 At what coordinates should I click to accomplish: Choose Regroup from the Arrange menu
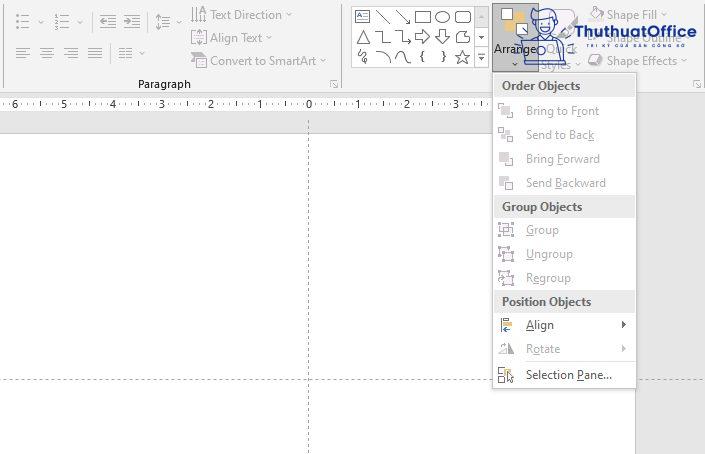click(564, 278)
